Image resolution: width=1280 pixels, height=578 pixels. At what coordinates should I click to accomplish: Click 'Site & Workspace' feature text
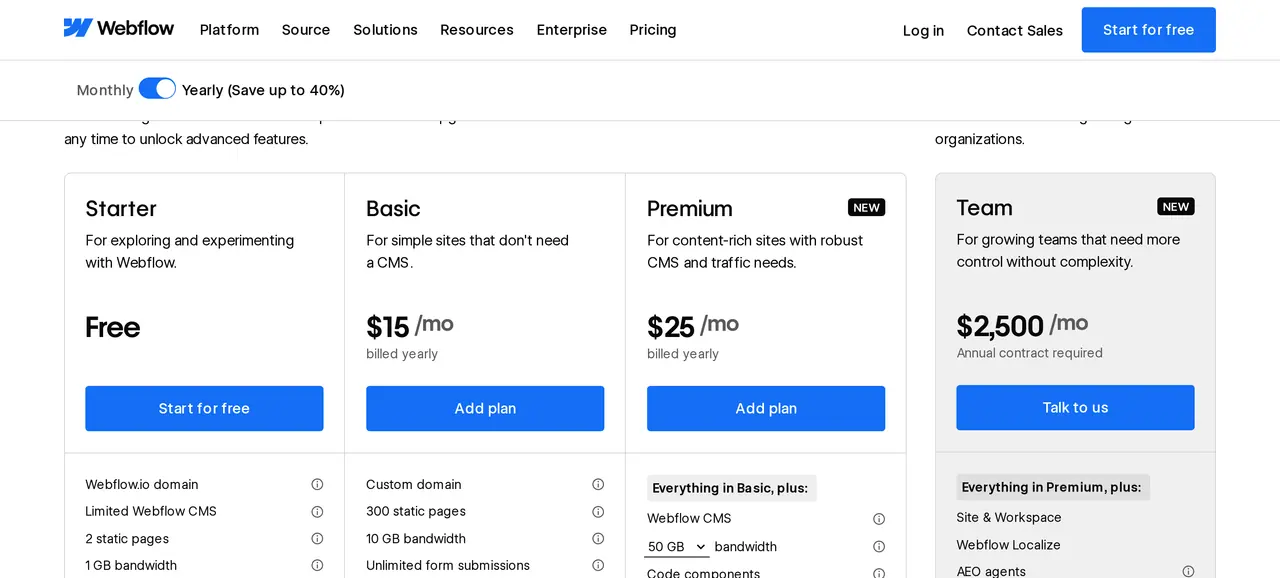(x=1009, y=517)
